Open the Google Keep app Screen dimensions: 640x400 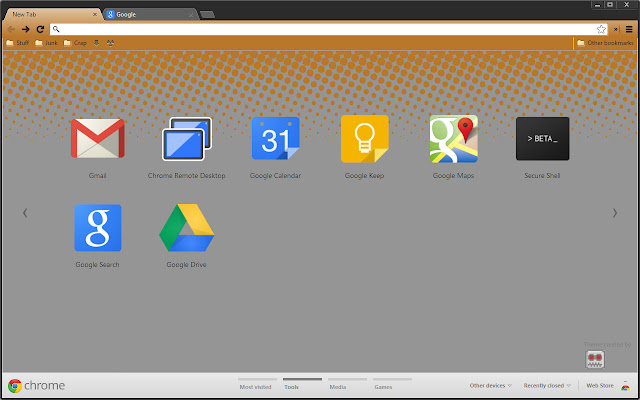[364, 139]
